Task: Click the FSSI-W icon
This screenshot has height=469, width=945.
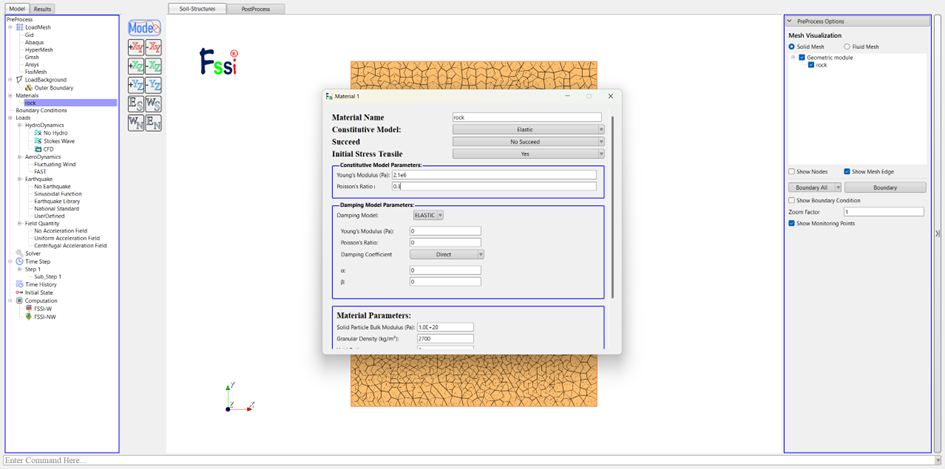Action: tap(28, 308)
